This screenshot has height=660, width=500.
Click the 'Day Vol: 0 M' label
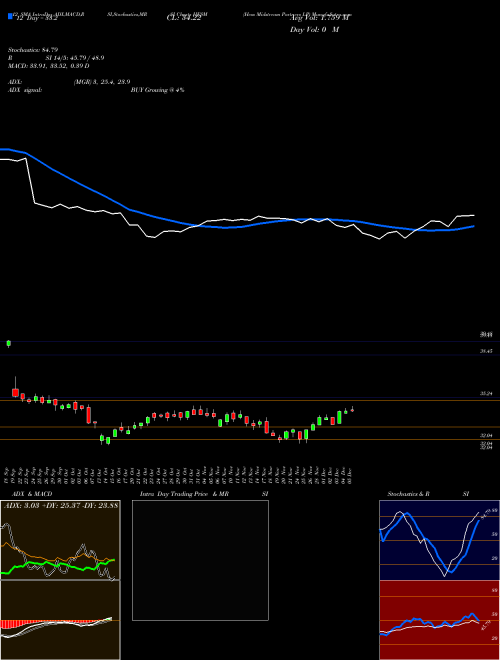[314, 30]
